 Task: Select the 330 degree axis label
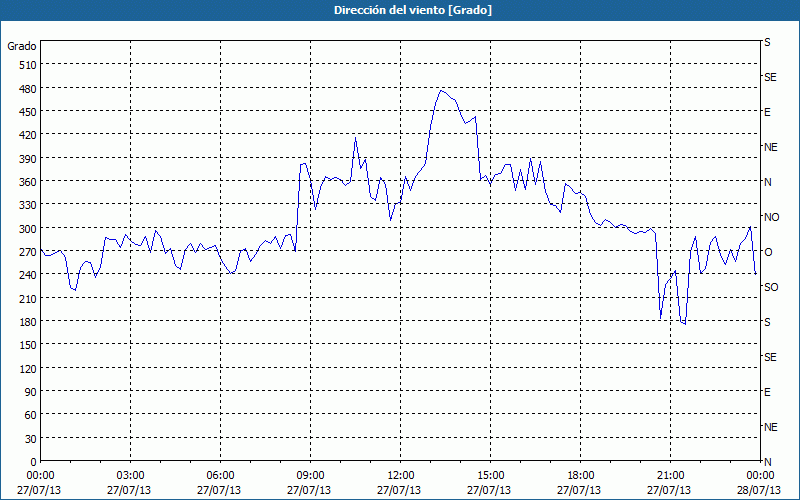(x=29, y=205)
